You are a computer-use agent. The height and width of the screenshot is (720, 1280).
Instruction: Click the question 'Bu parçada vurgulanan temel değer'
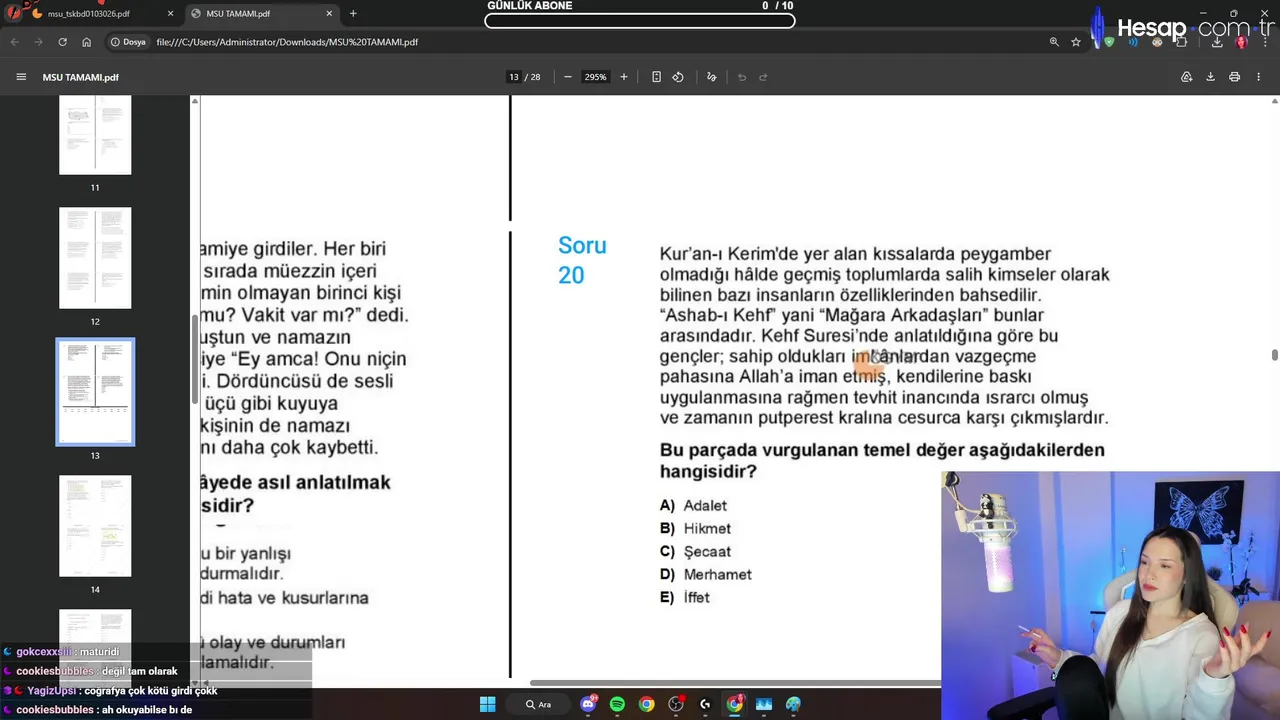click(882, 460)
